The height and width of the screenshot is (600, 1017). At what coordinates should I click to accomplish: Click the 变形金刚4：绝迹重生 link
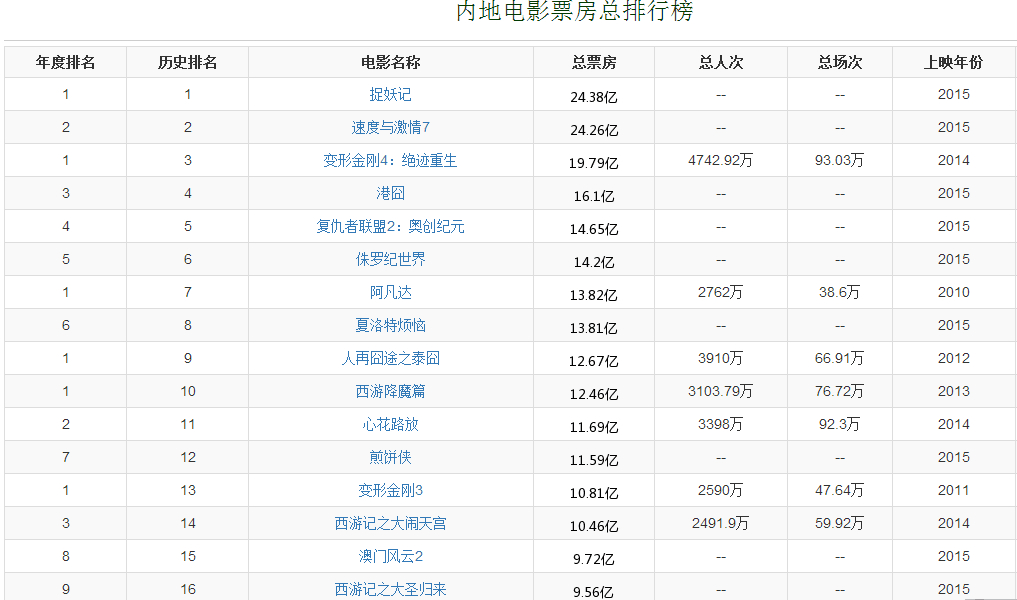390,161
